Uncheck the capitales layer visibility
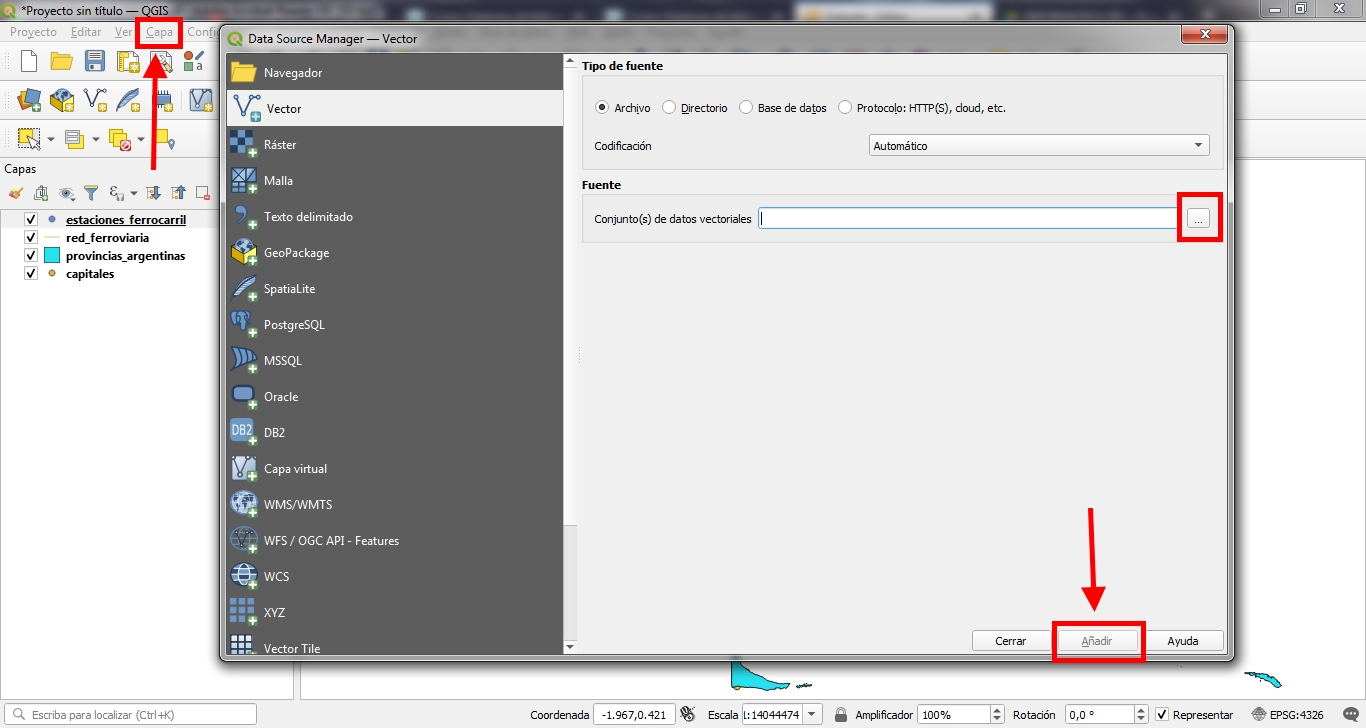 [x=31, y=273]
